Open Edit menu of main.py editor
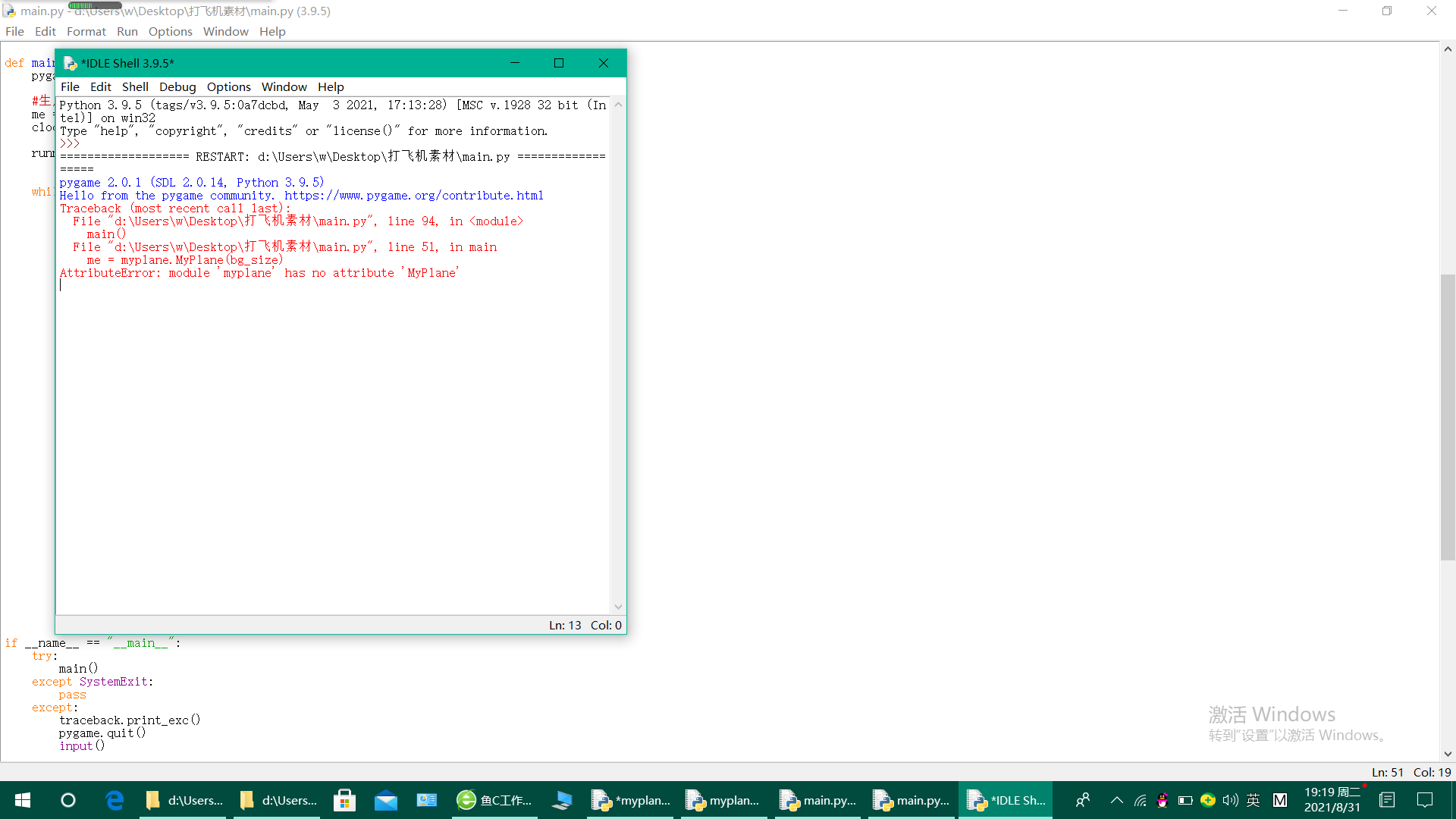The height and width of the screenshot is (819, 1456). (x=45, y=31)
